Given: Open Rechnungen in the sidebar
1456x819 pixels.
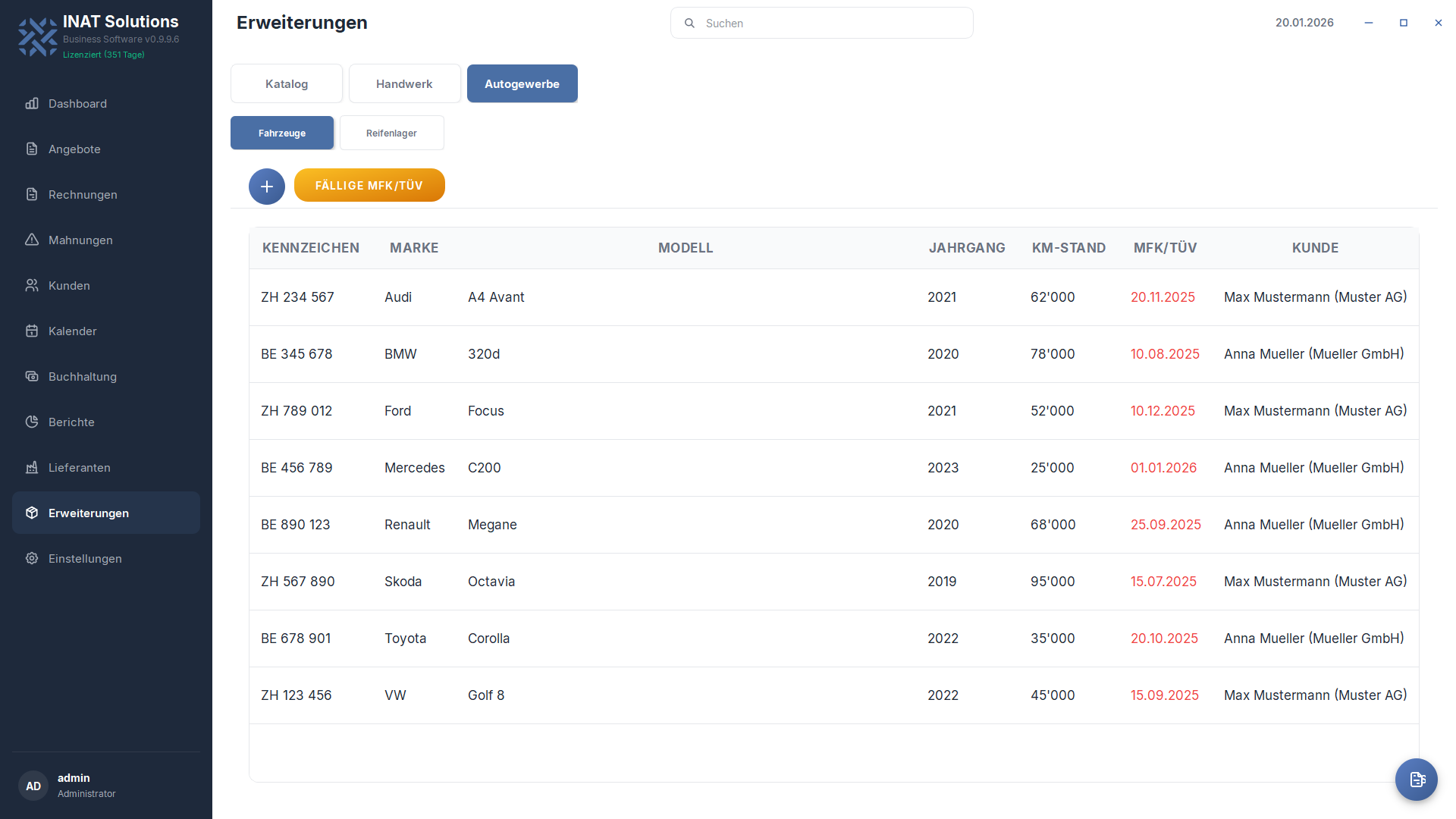Looking at the screenshot, I should (x=83, y=195).
